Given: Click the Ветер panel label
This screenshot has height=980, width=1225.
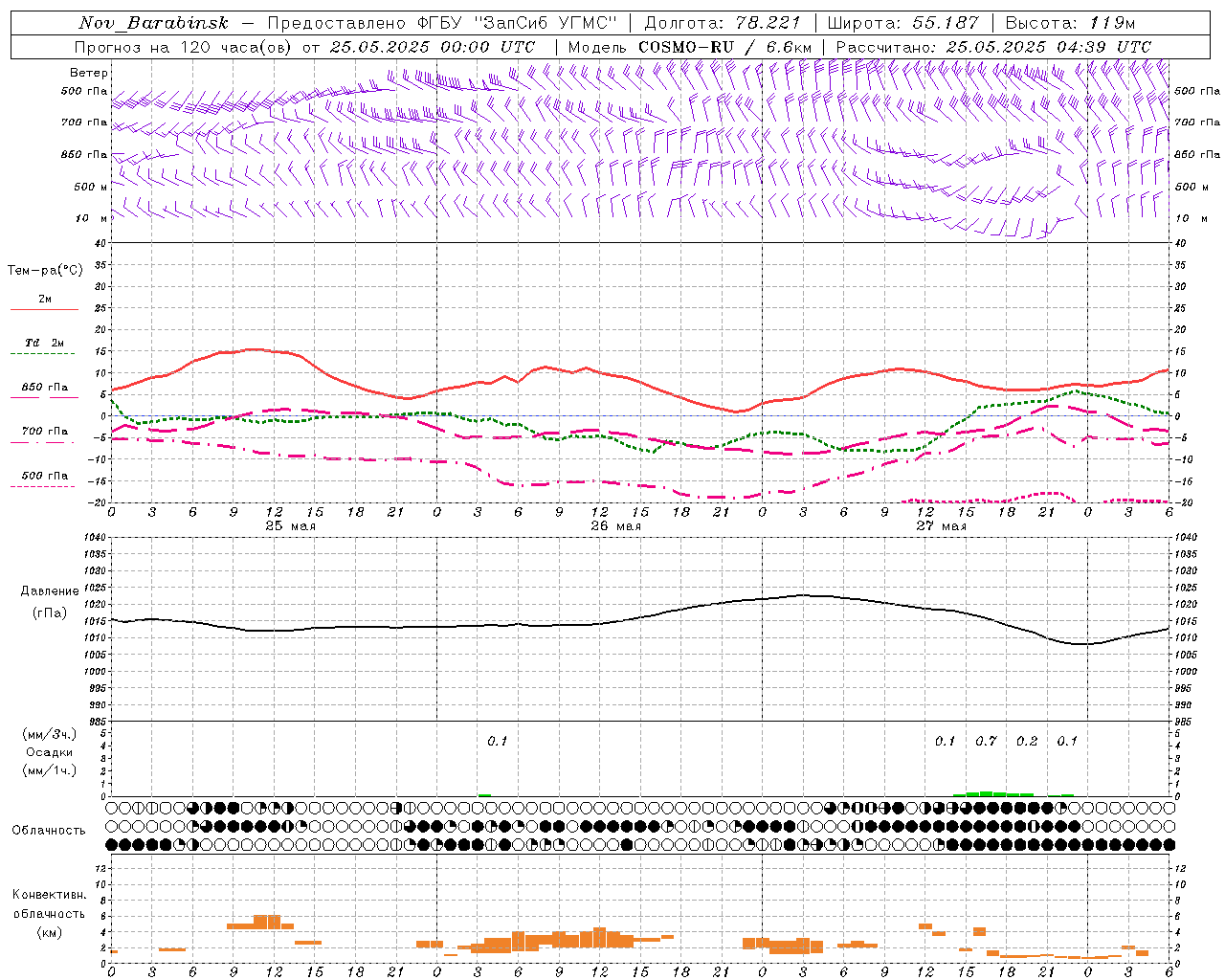Looking at the screenshot, I should (89, 73).
